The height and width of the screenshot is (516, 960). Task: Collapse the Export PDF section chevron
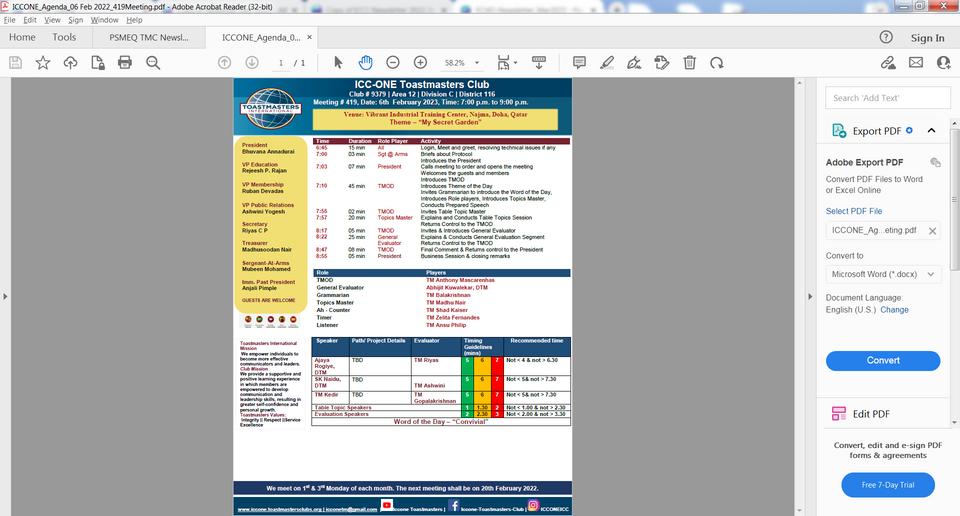(932, 130)
